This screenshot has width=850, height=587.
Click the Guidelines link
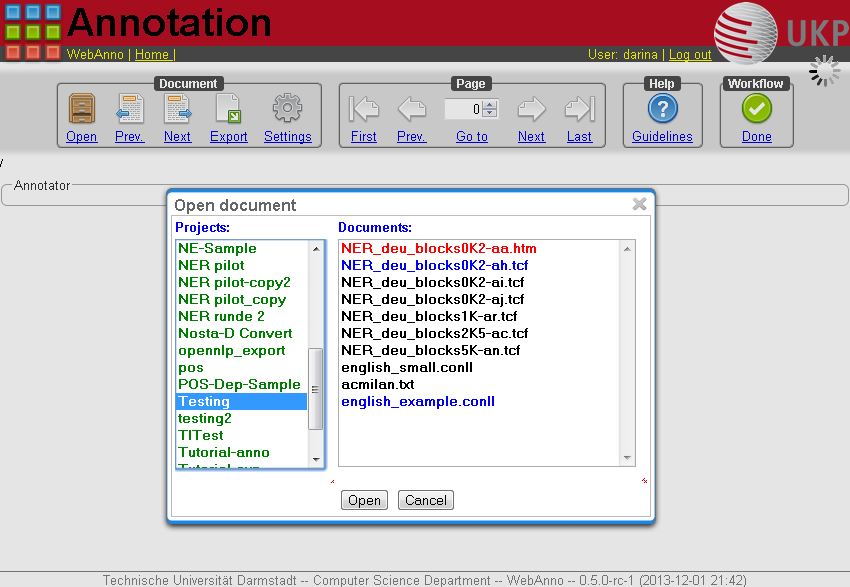click(662, 137)
